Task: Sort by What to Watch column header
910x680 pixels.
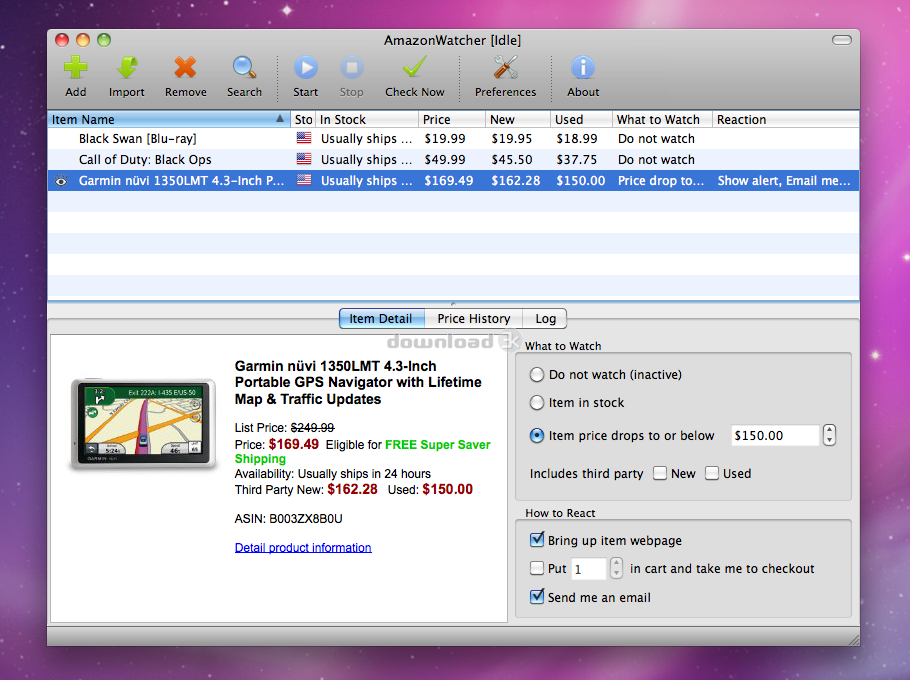Action: pos(662,120)
